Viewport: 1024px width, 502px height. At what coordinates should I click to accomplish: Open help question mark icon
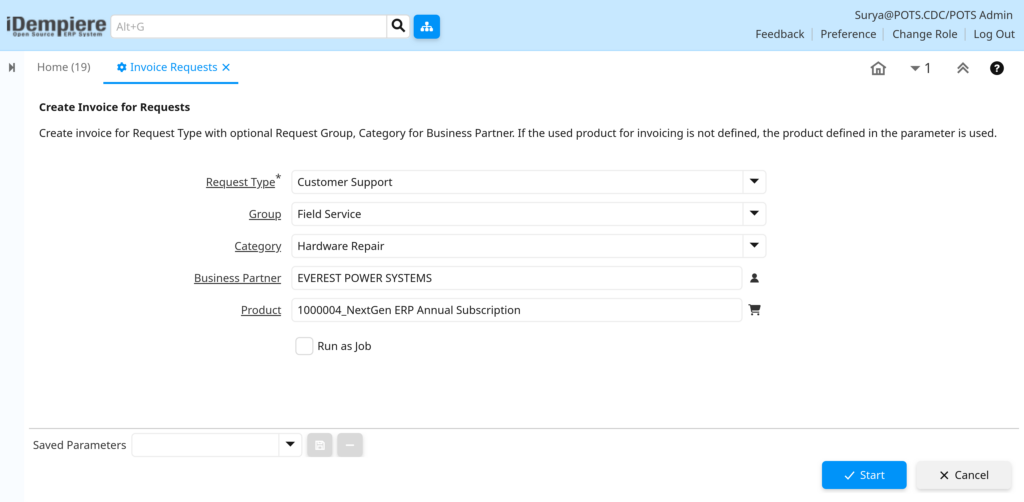point(997,68)
